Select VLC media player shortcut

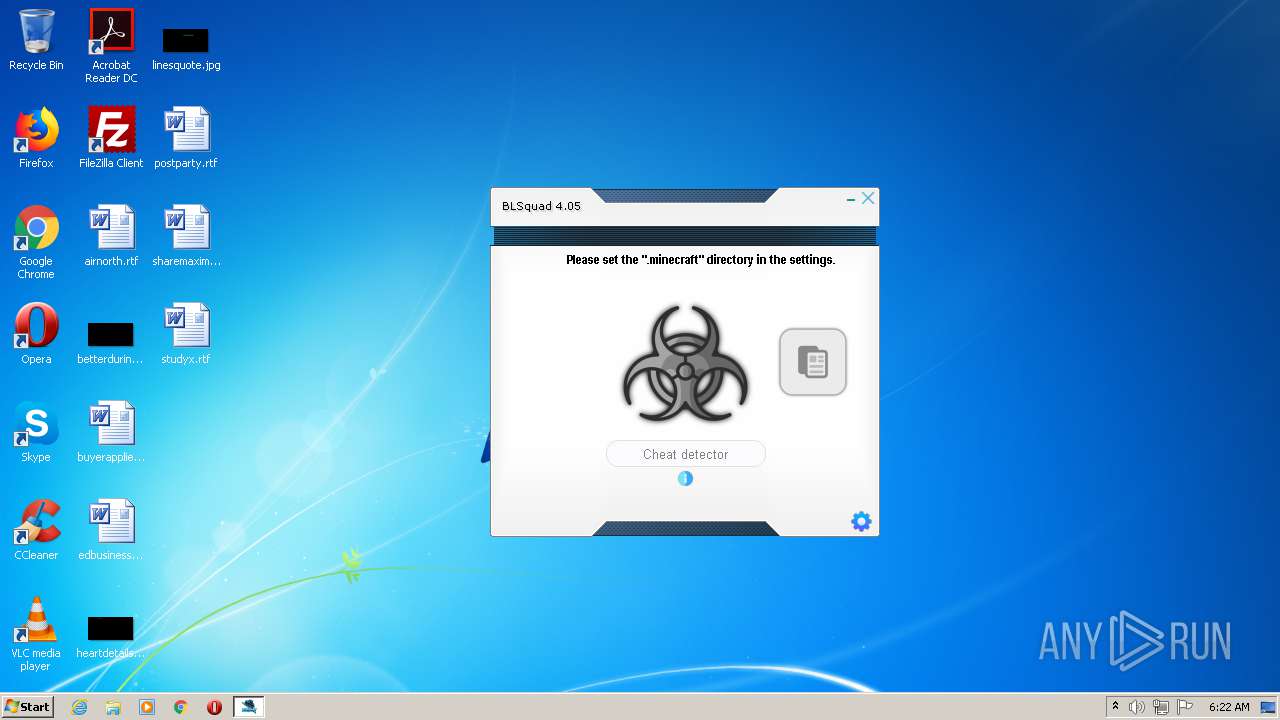click(36, 634)
